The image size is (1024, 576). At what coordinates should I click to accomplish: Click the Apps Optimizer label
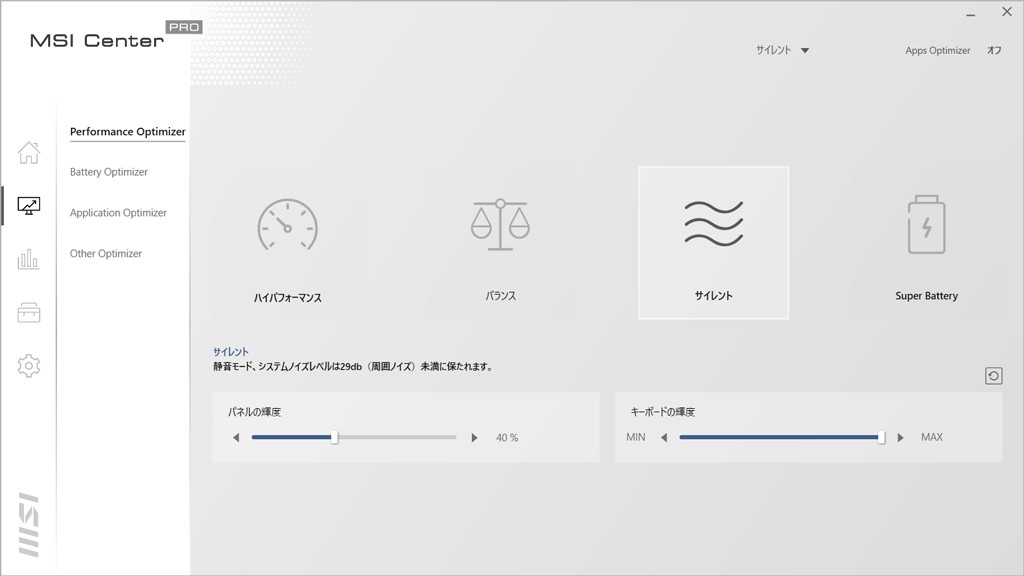click(937, 50)
